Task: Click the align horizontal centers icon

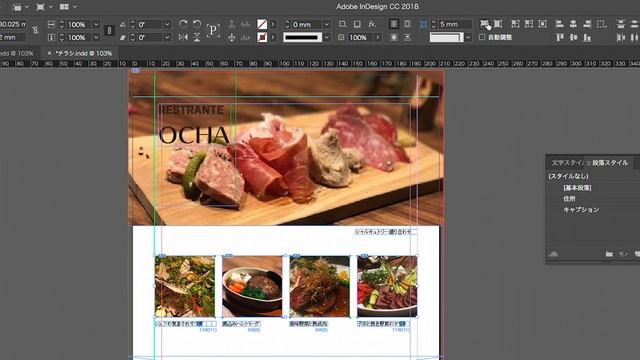Action: click(573, 24)
